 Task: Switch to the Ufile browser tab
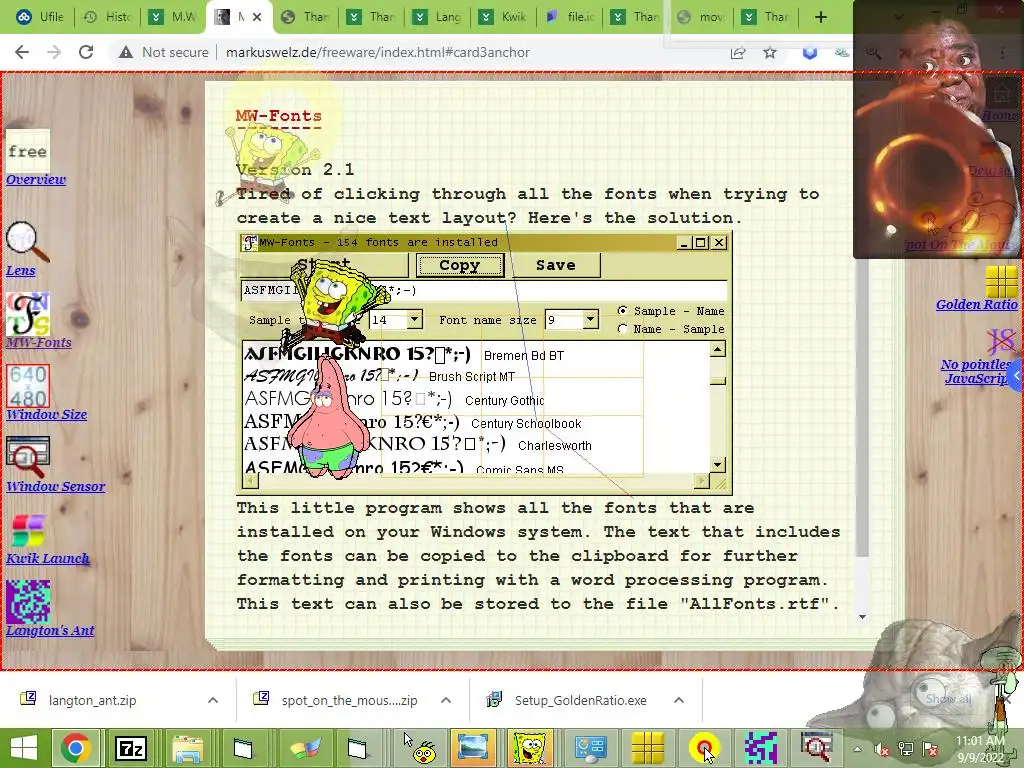click(40, 17)
